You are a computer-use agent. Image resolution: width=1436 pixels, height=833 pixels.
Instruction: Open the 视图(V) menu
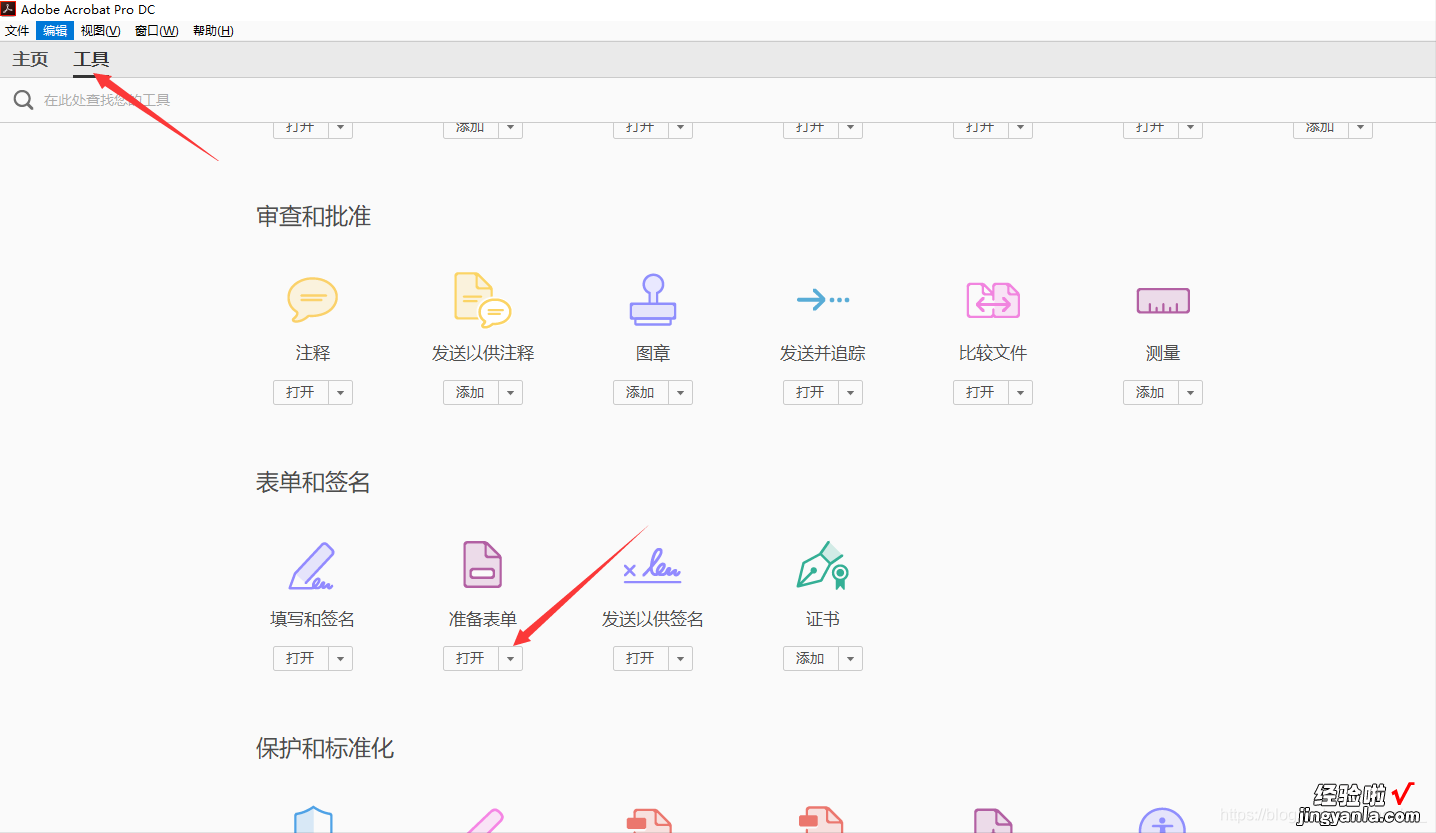(101, 31)
